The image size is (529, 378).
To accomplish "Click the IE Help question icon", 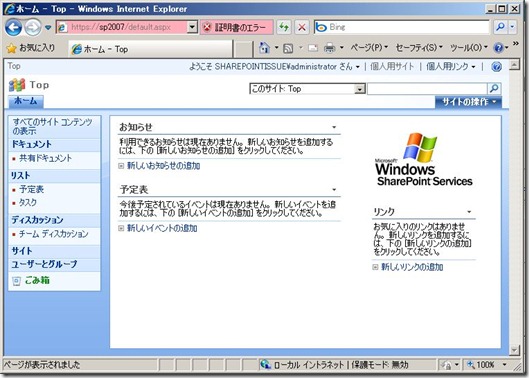I will [x=499, y=48].
